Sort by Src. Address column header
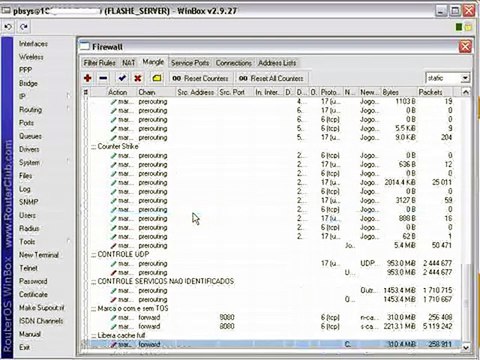The width and height of the screenshot is (480, 360). pos(196,92)
